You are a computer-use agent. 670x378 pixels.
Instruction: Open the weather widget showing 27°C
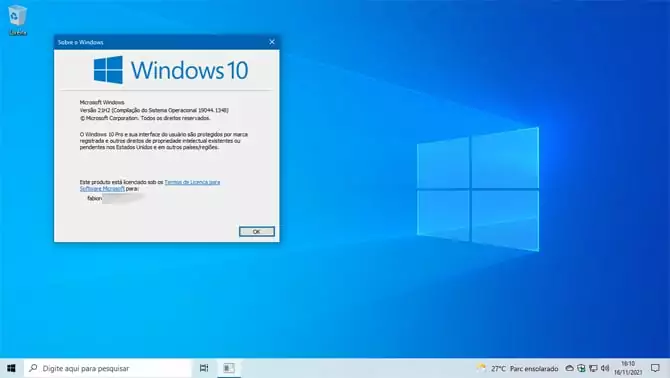point(517,368)
